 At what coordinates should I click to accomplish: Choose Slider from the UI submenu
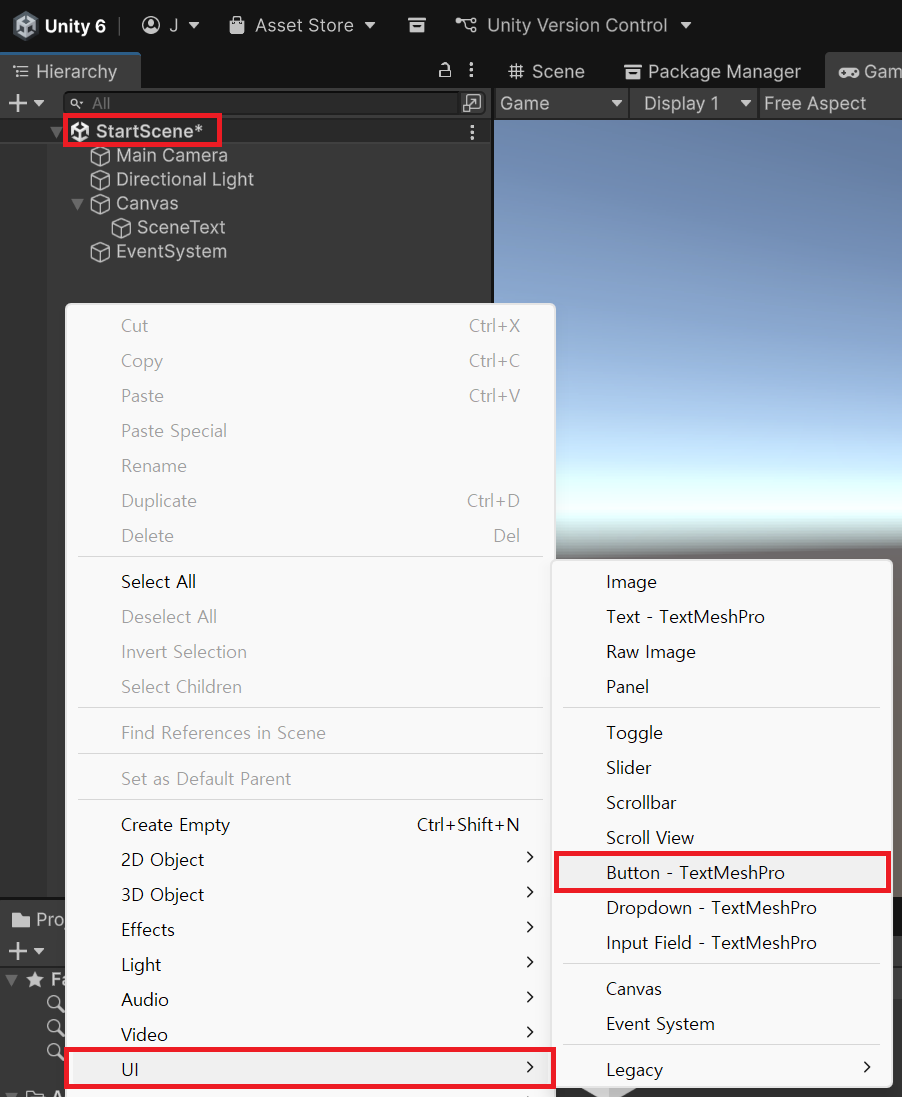point(721,768)
